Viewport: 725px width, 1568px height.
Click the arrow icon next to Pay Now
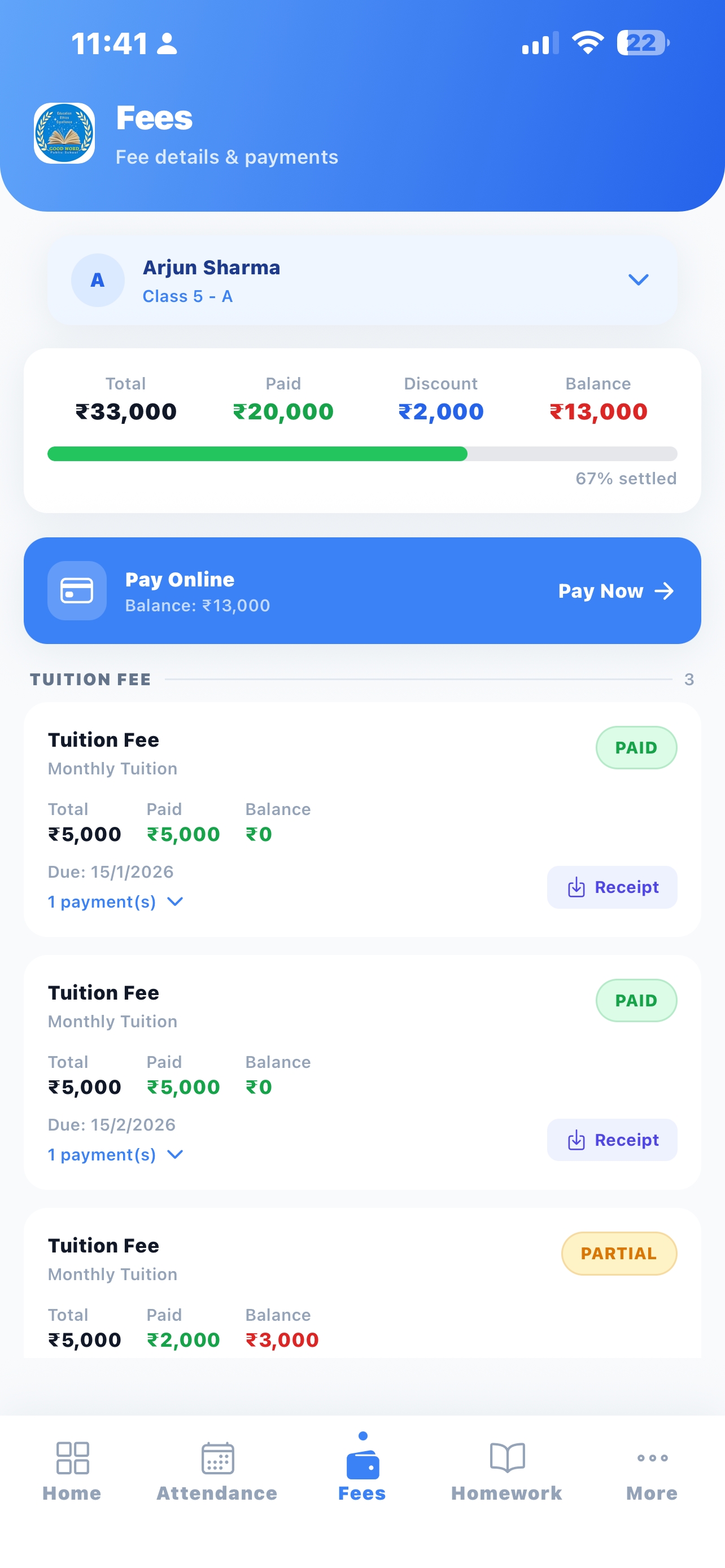664,590
